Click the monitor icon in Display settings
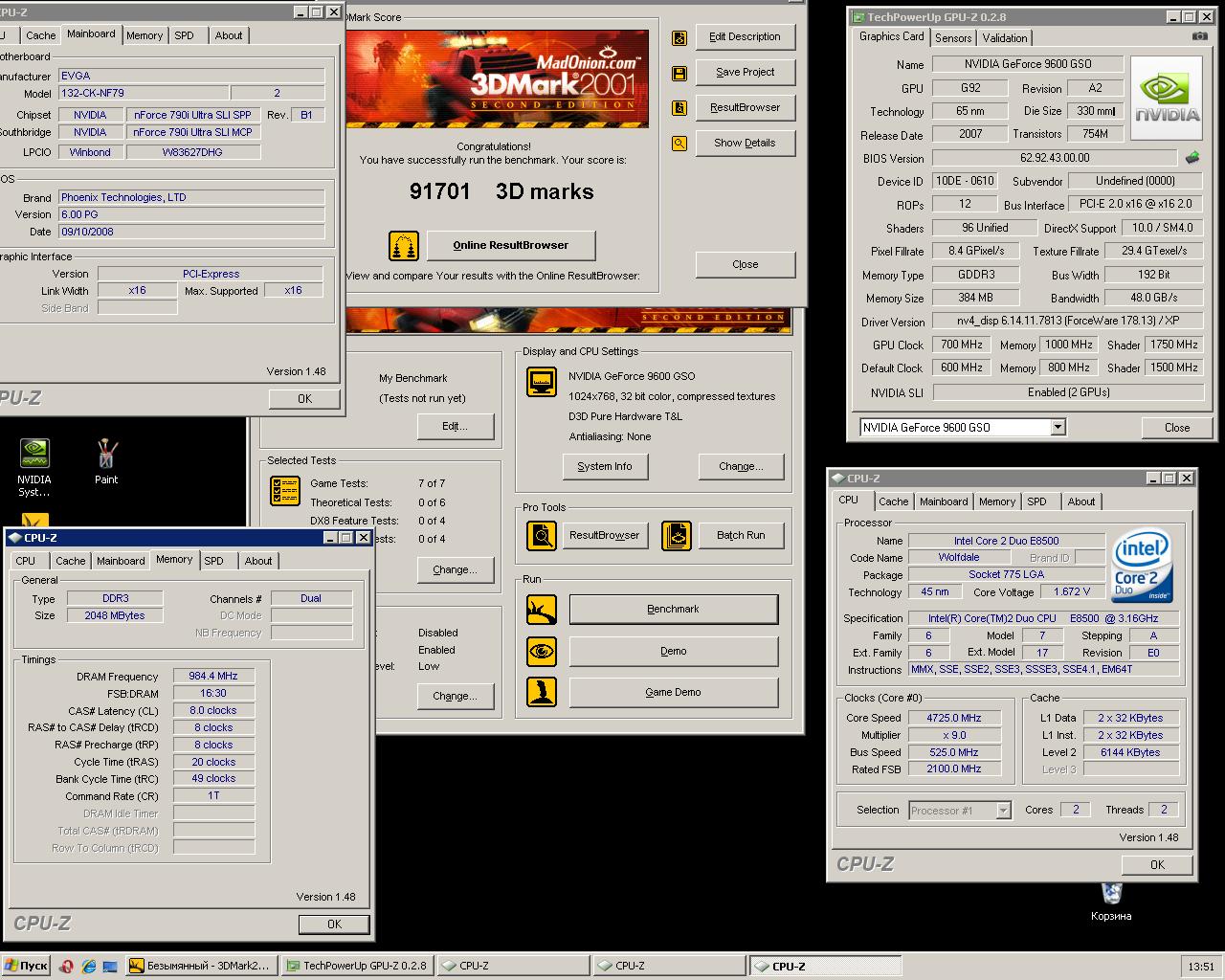The width and height of the screenshot is (1225, 980). click(x=543, y=382)
